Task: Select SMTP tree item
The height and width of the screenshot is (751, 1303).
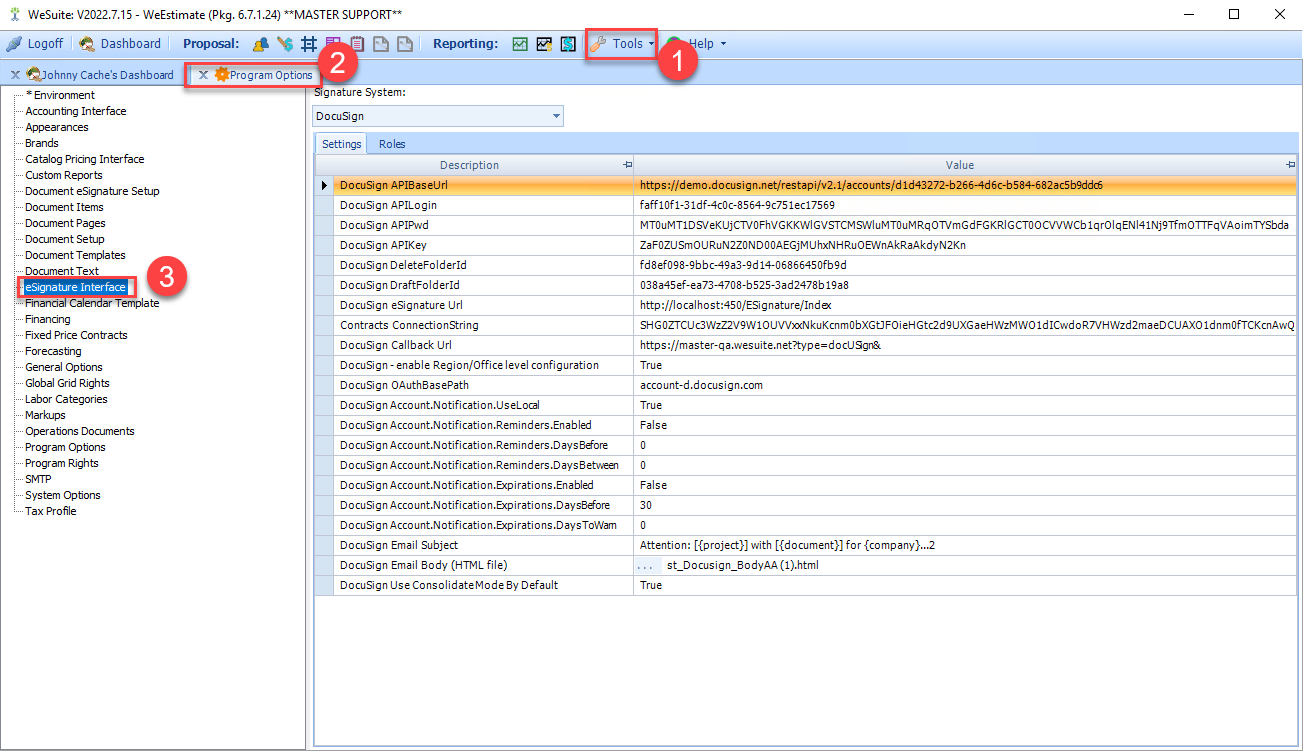Action: tap(38, 479)
